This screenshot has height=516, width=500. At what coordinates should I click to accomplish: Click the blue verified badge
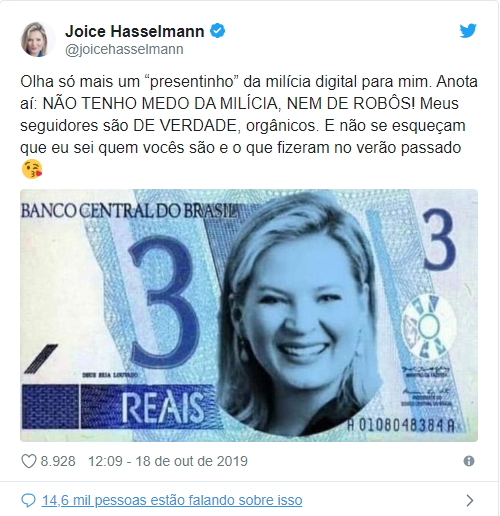[217, 31]
